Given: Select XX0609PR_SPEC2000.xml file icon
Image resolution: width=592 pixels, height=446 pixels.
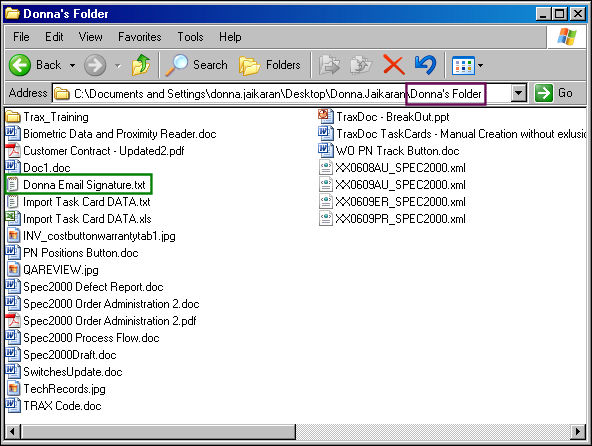Looking at the screenshot, I should click(x=325, y=219).
